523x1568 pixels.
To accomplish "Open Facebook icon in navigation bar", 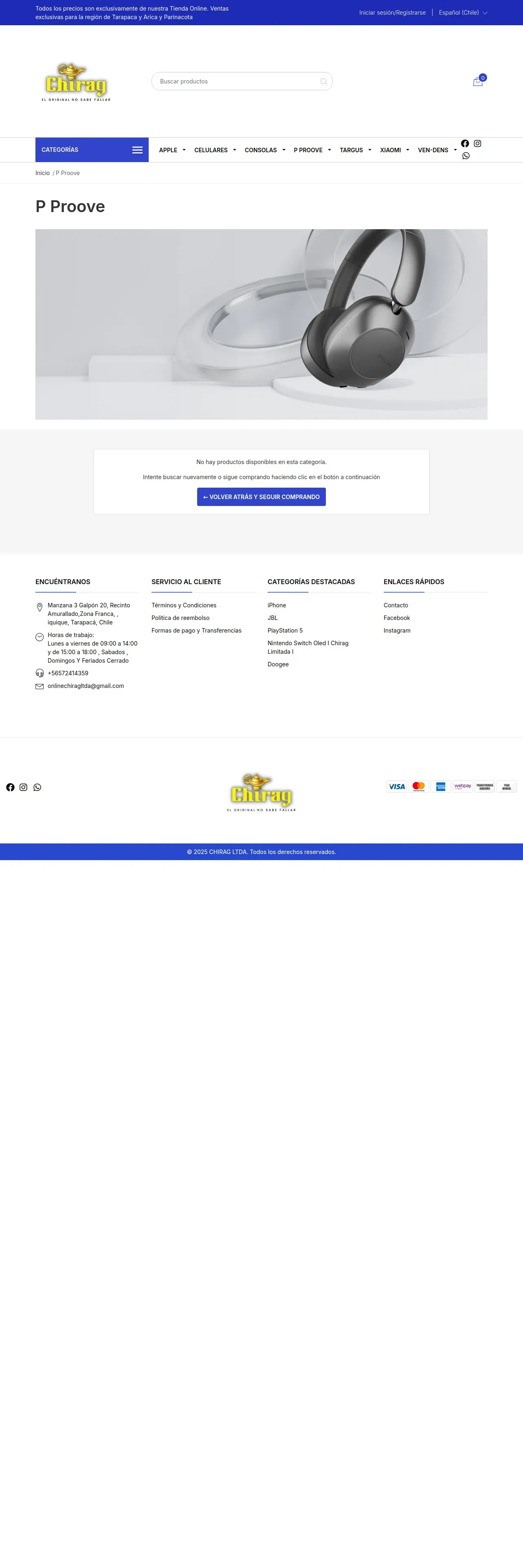I will tap(465, 144).
